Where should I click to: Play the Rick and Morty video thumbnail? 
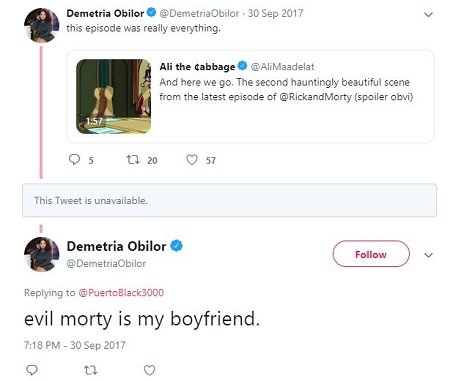click(x=113, y=97)
